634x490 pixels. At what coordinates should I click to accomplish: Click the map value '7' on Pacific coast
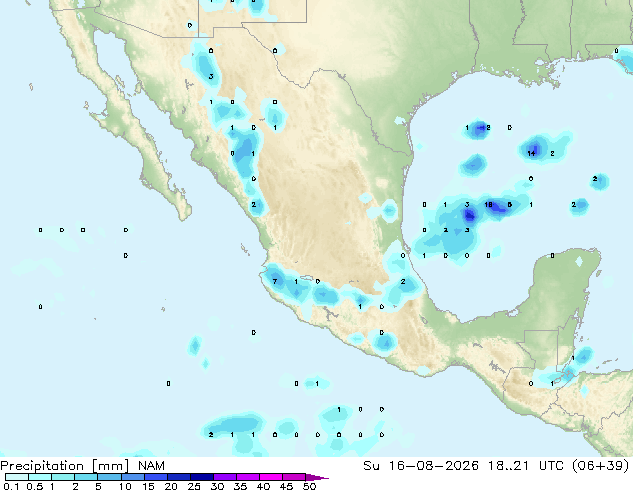tap(275, 281)
